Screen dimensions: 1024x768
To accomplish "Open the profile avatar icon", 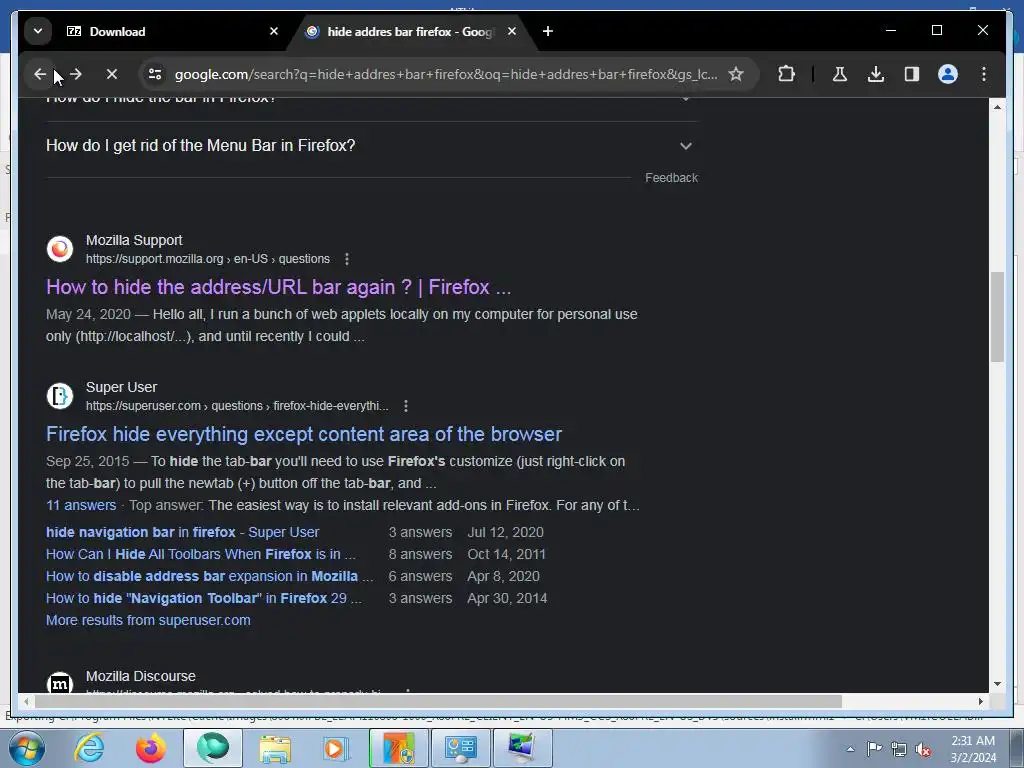I will pos(948,74).
